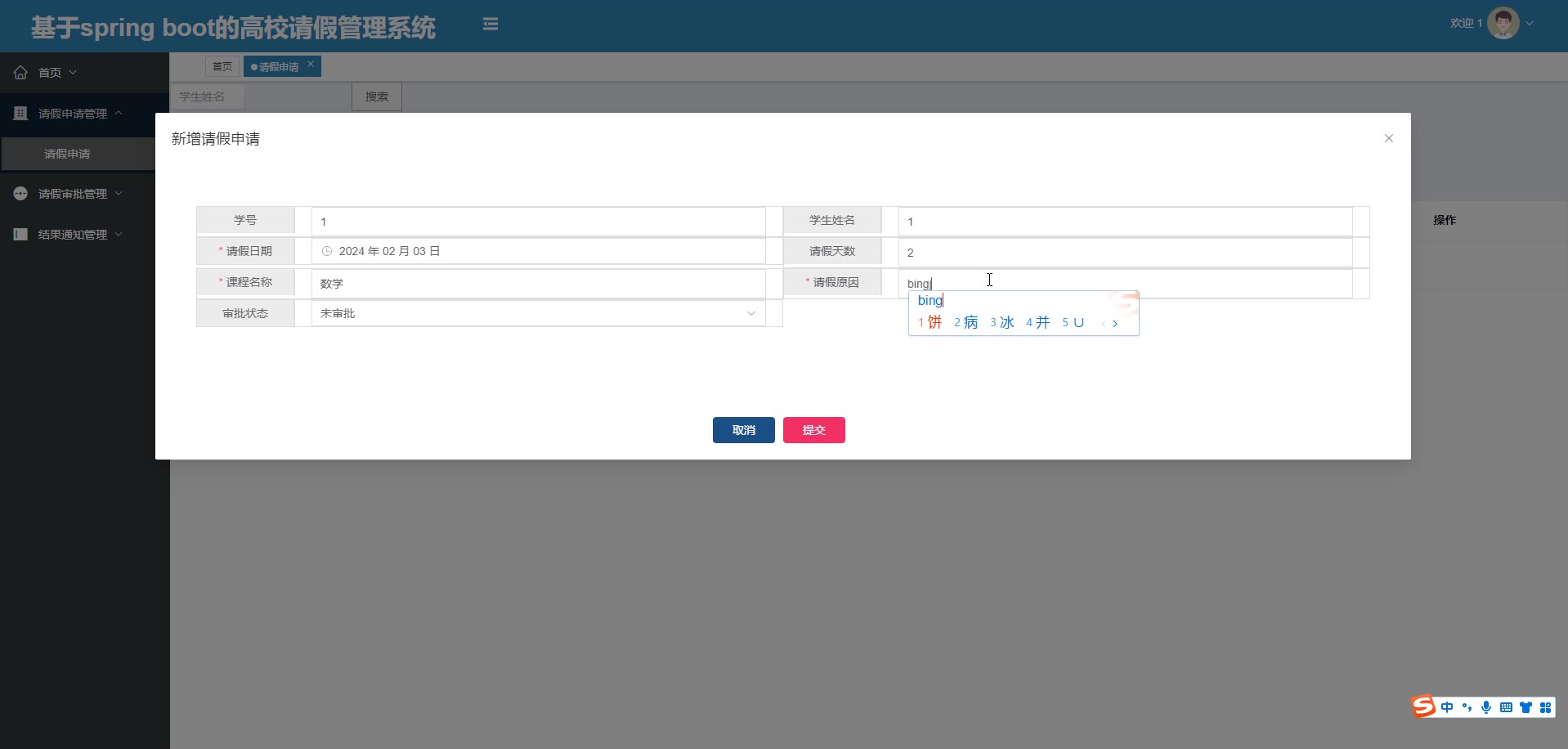Choose IME candidate 1 饼
This screenshot has height=749, width=1568.
click(930, 322)
